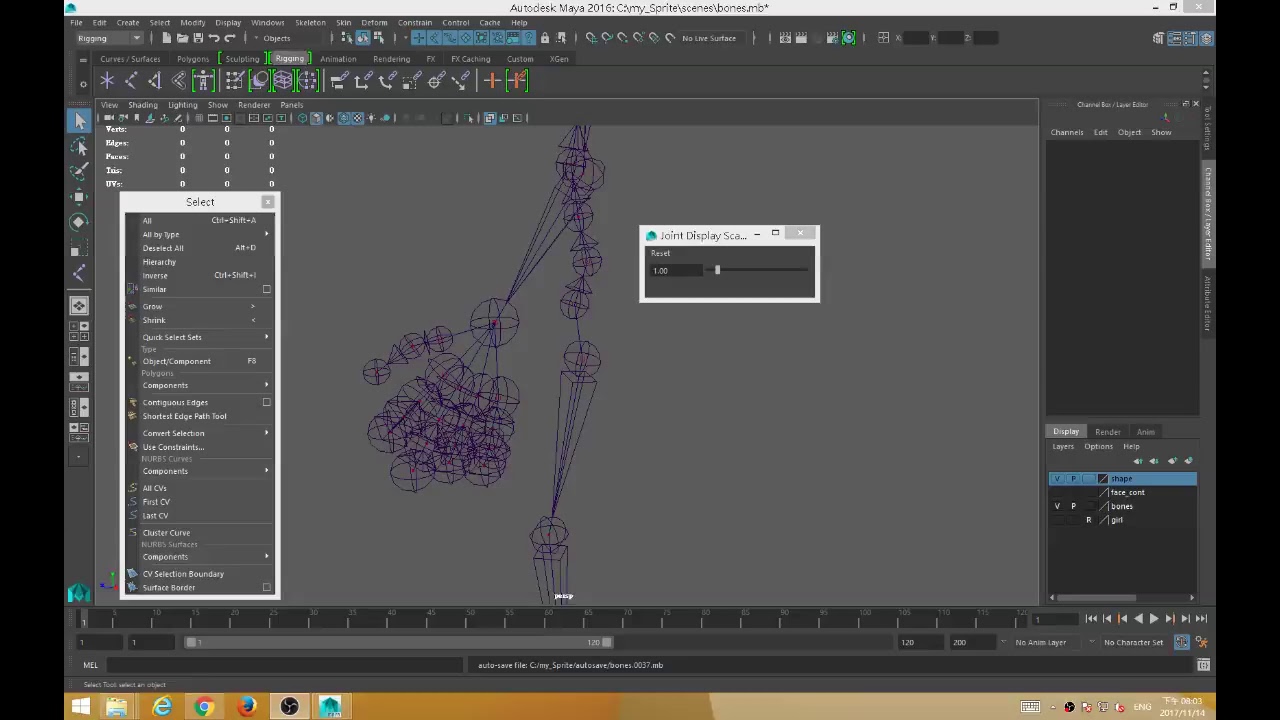Toggle visibility V on bones layer
Viewport: 1280px width, 720px height.
1057,506
